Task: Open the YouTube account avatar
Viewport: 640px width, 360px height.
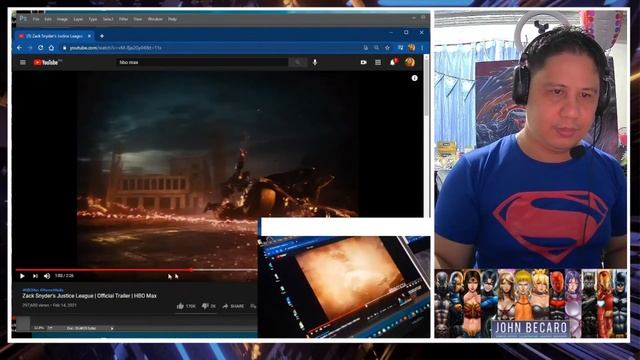Action: point(410,62)
